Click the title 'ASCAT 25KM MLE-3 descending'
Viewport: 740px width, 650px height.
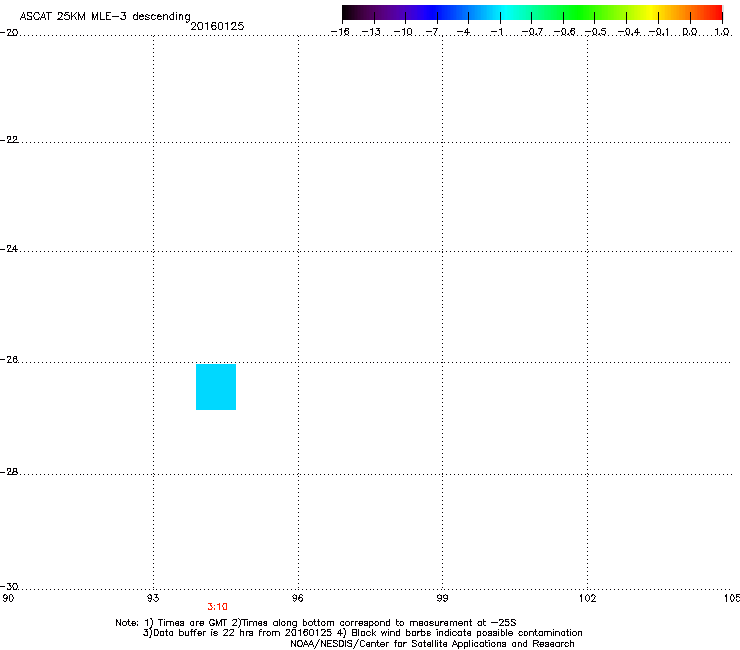tap(105, 16)
